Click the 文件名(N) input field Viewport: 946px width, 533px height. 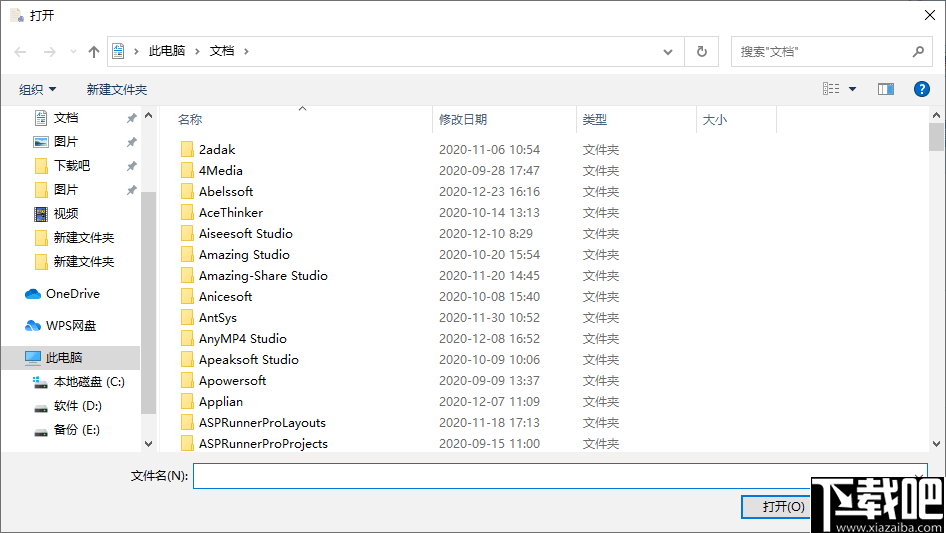(x=560, y=476)
